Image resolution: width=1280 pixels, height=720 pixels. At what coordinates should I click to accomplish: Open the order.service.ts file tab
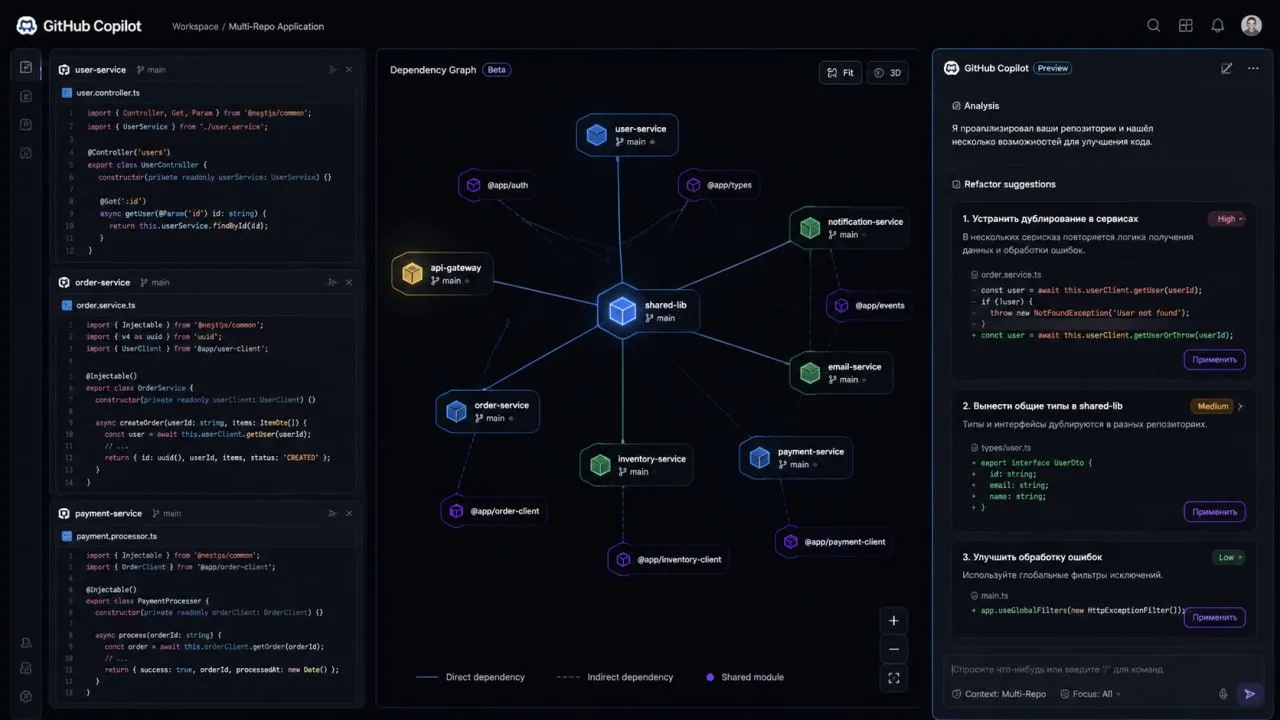[98, 305]
